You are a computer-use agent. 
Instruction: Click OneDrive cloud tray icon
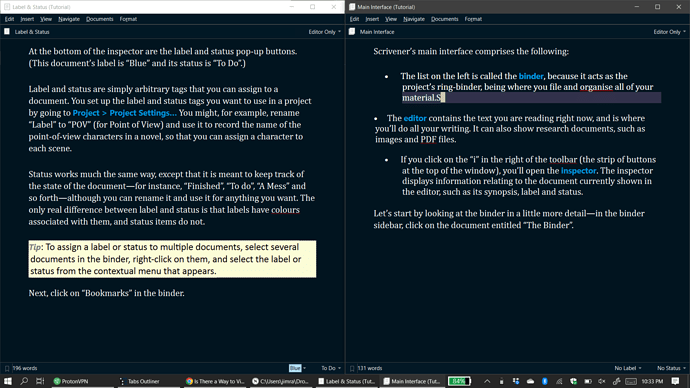(530, 381)
